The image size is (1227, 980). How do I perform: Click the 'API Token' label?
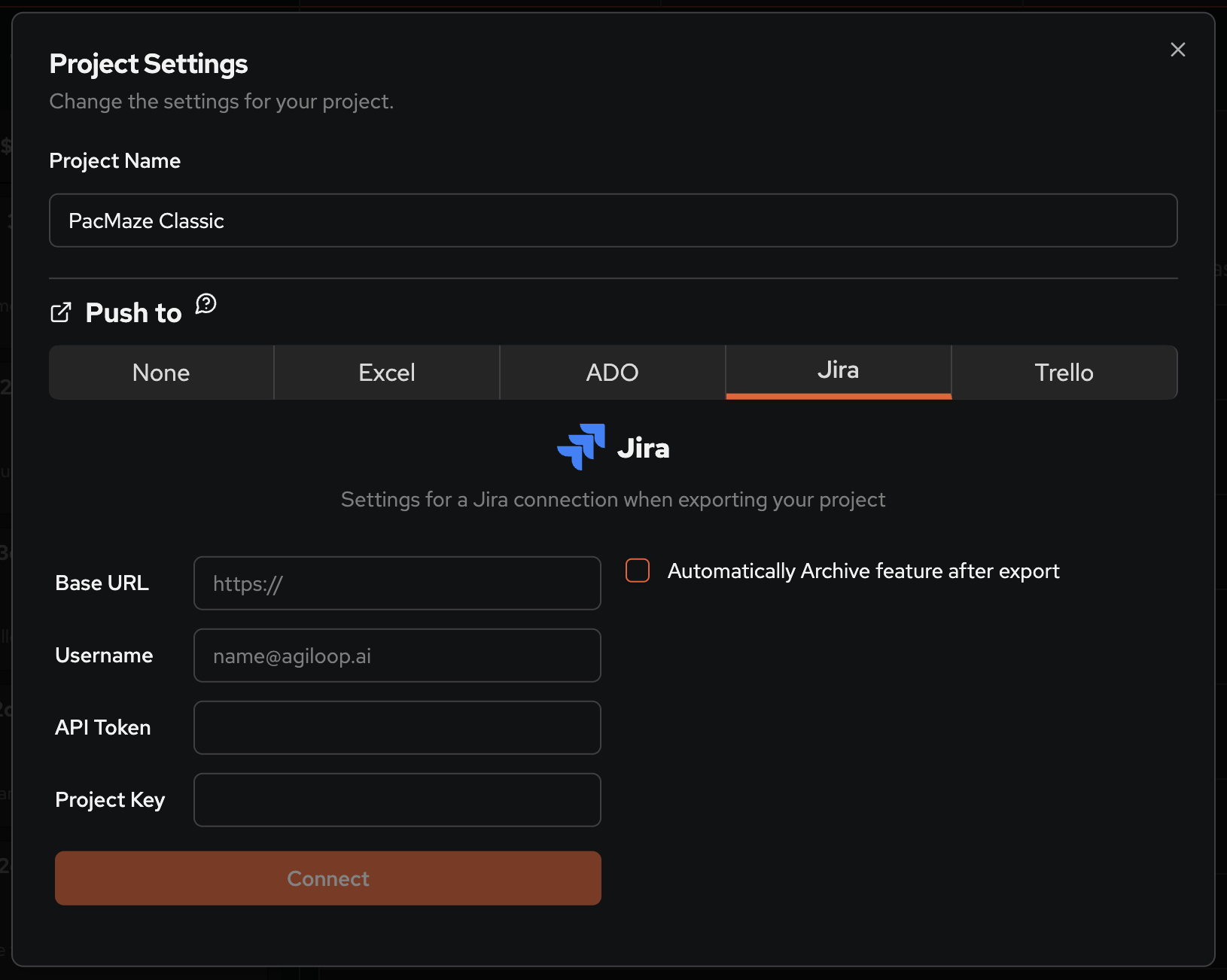[x=103, y=728]
